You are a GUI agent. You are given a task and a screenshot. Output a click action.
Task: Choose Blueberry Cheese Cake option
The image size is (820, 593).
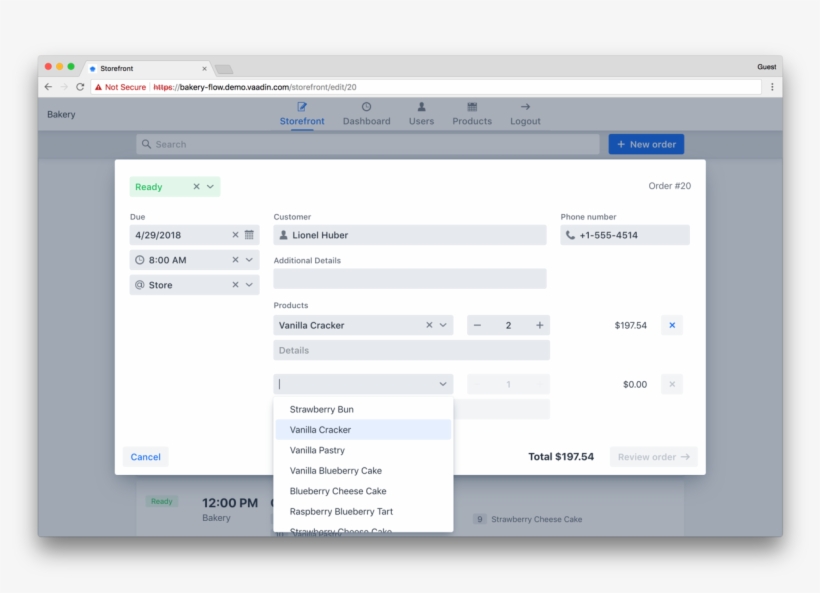tap(337, 491)
